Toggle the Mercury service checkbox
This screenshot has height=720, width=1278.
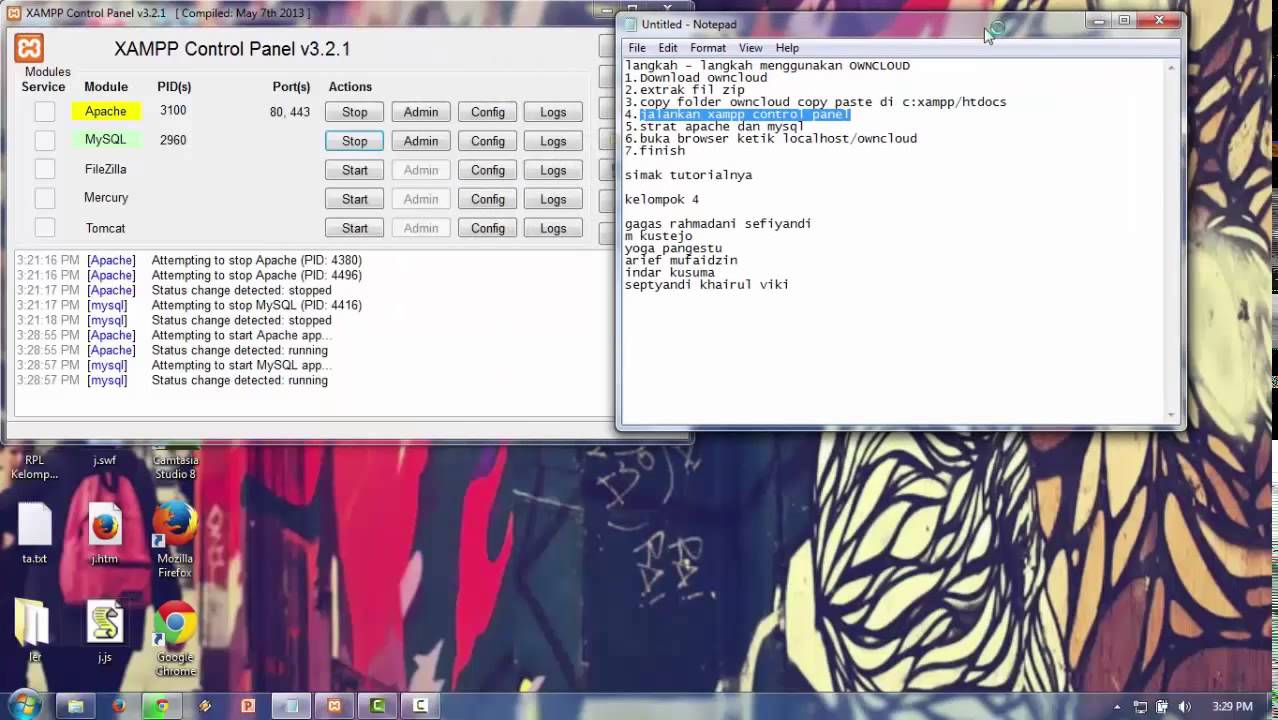[45, 198]
